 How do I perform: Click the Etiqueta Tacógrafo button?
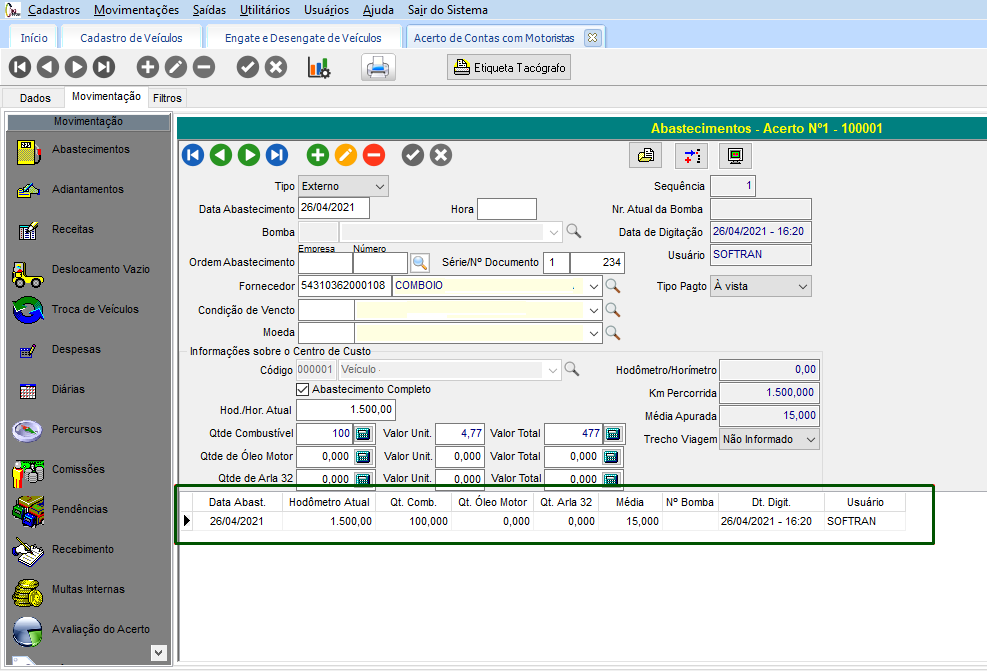[x=509, y=68]
